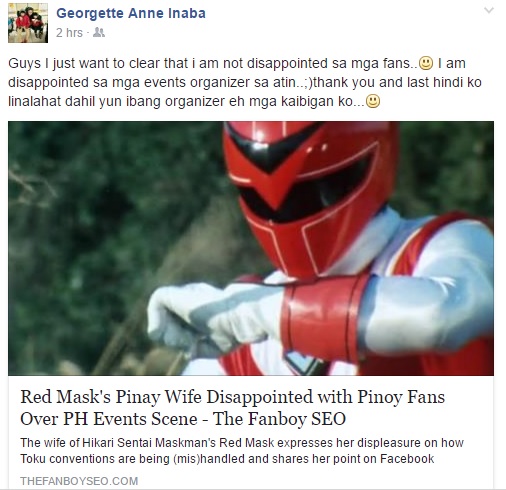The image size is (506, 490).
Task: Open the post options chevron dropdown
Action: [489, 11]
